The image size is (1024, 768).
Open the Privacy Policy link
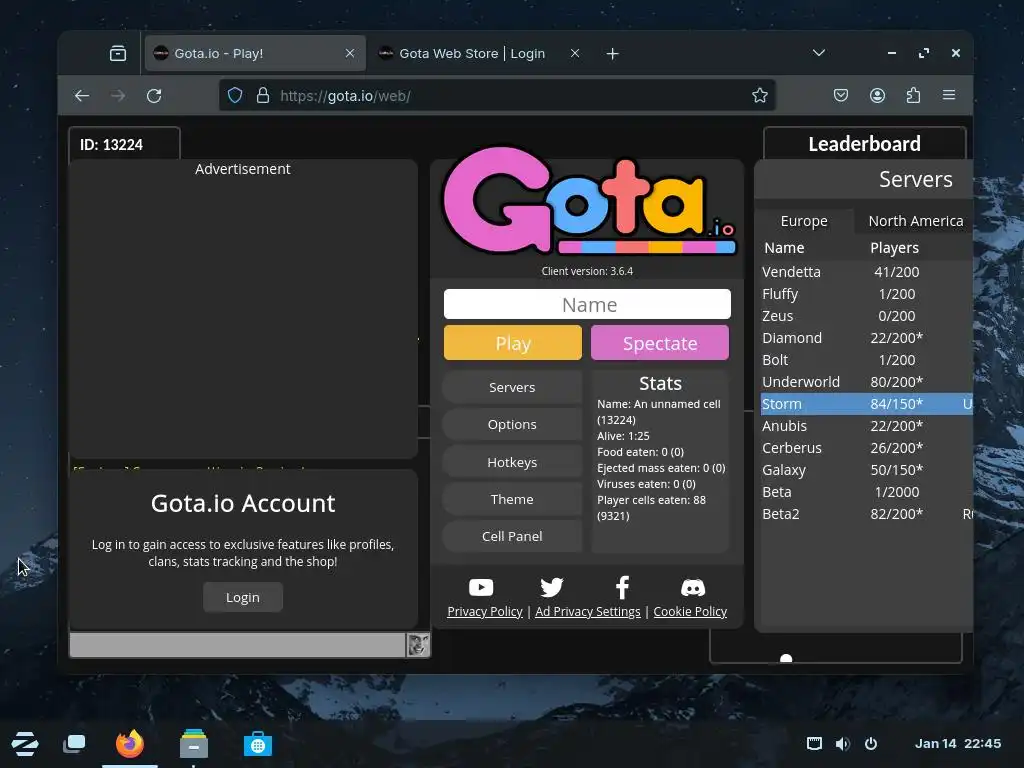tap(485, 612)
